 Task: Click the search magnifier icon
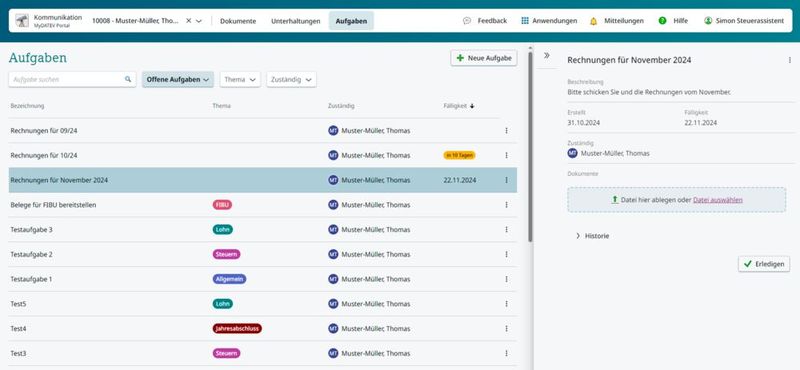tap(128, 80)
